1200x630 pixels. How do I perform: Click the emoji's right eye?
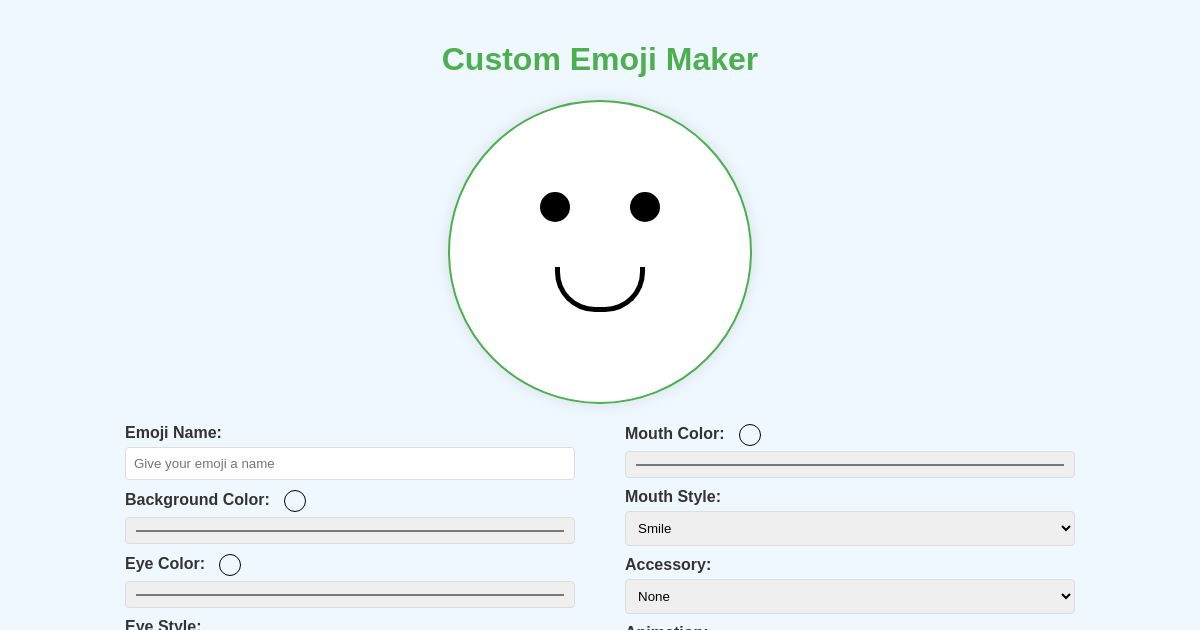coord(645,207)
